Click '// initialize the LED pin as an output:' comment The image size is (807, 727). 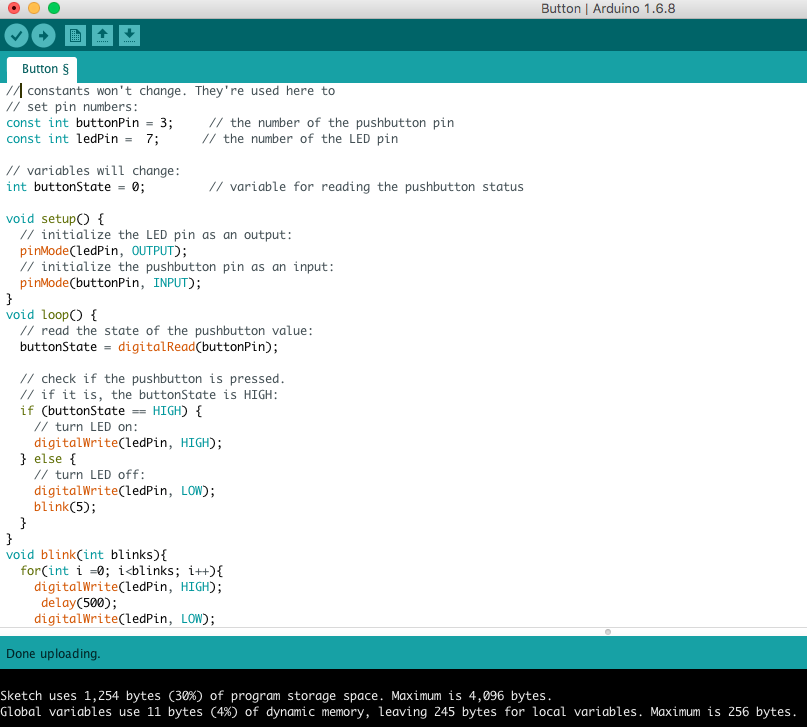tap(156, 235)
